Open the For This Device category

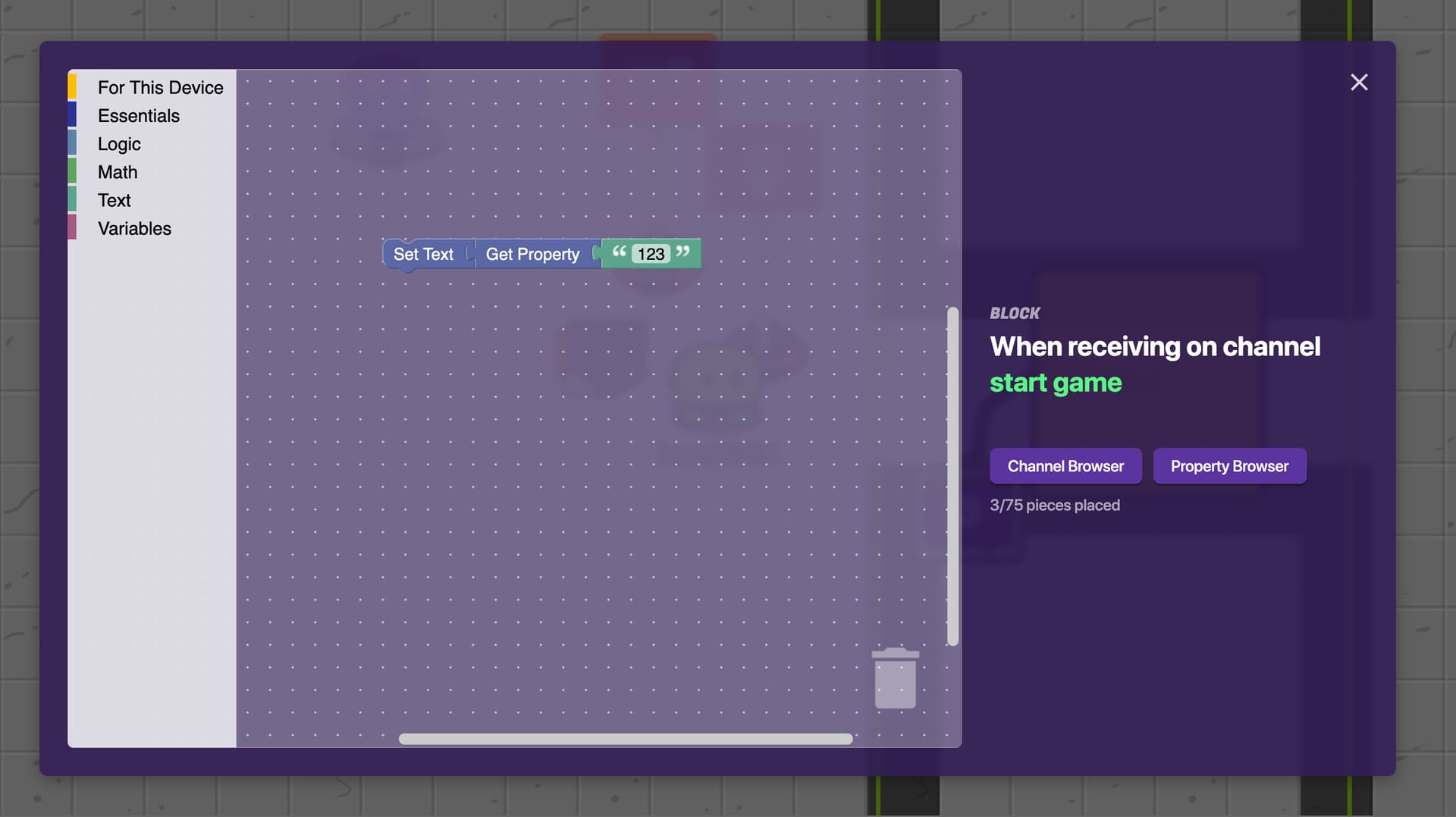(160, 88)
